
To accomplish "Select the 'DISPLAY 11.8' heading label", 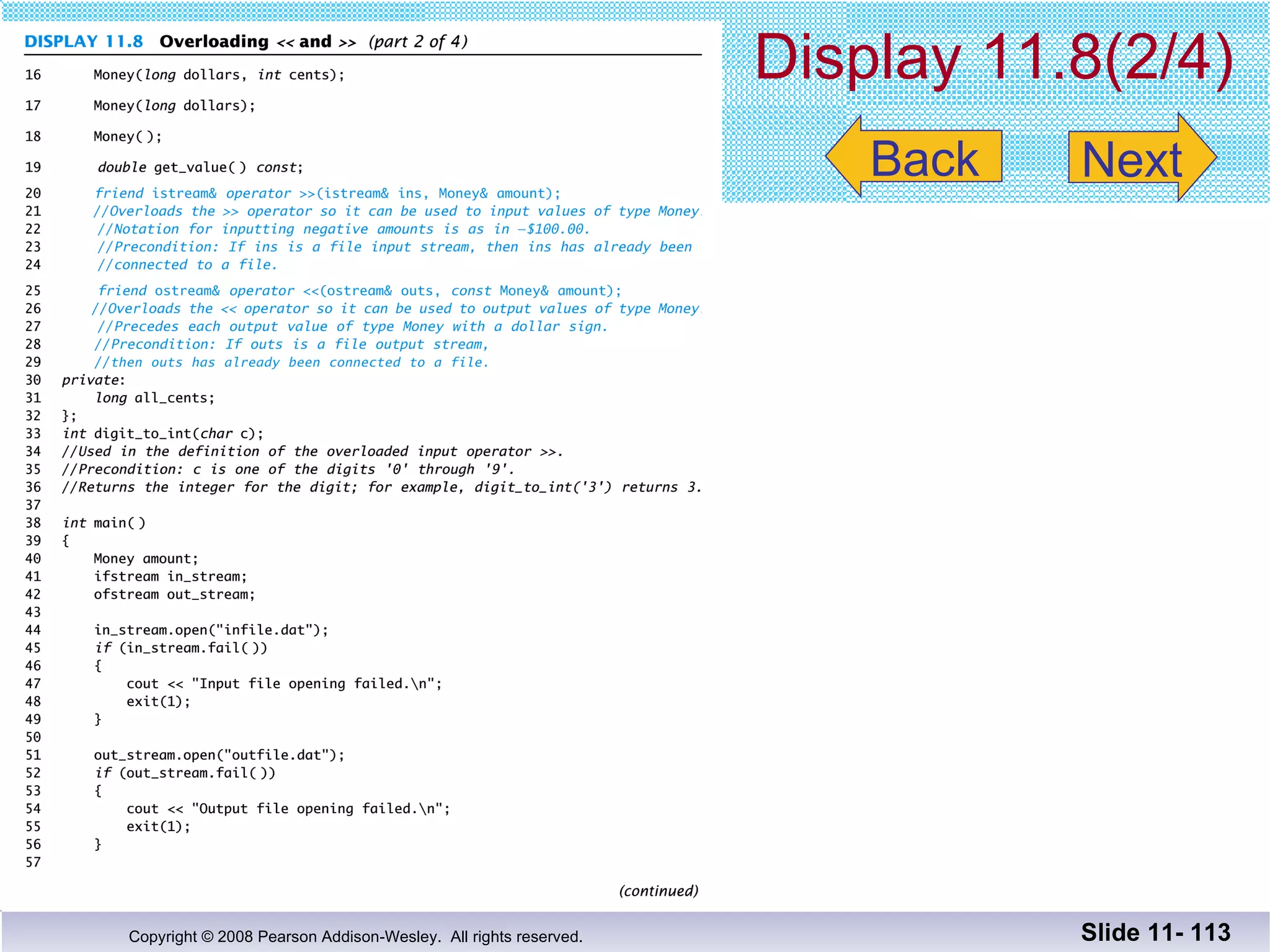I will (x=84, y=42).
